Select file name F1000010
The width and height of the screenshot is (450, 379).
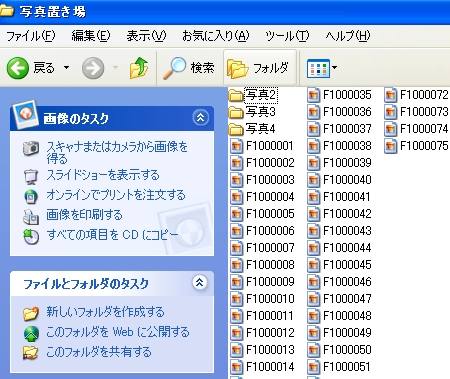pyautogui.click(x=270, y=299)
